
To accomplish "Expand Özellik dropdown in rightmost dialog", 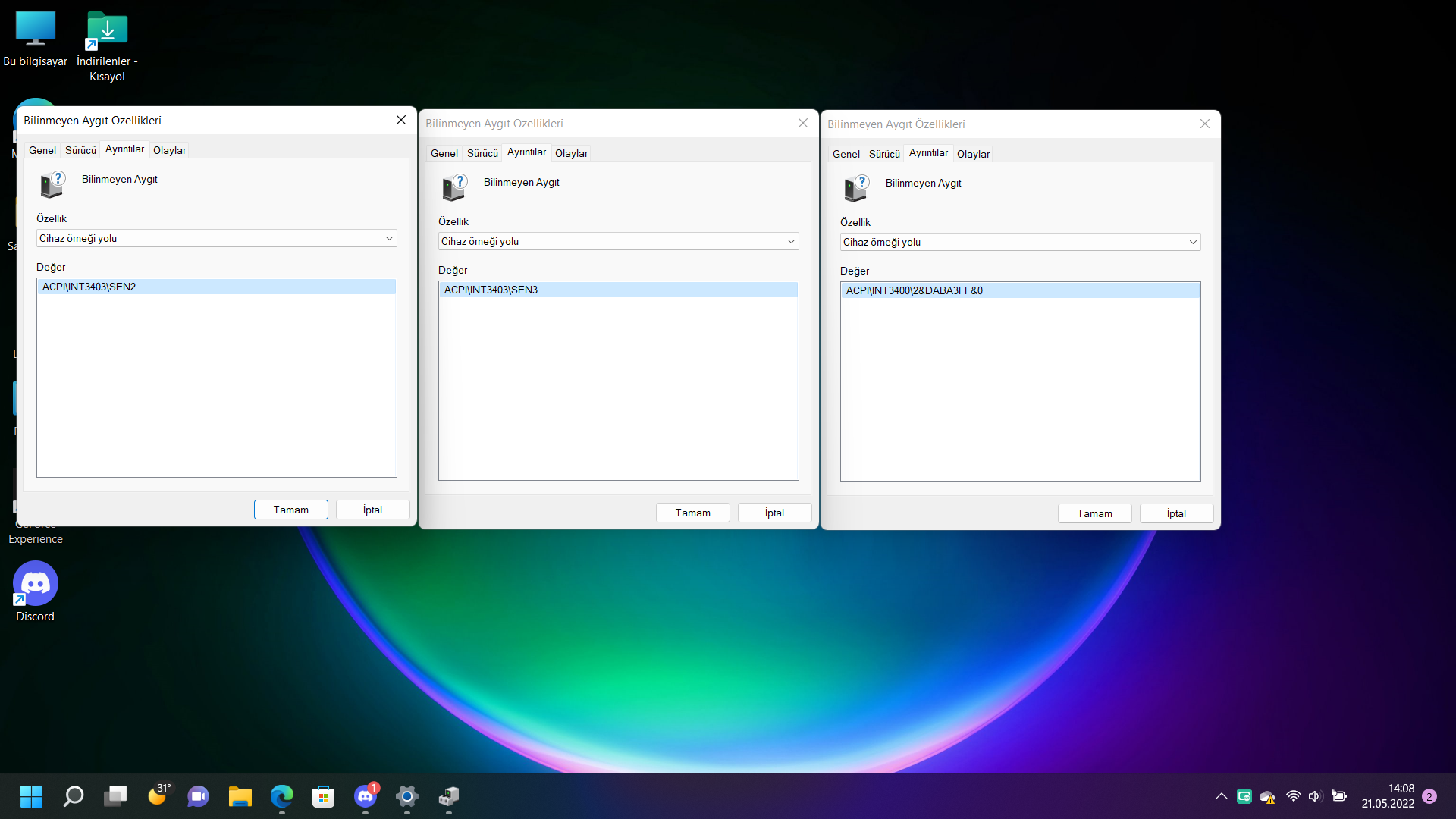I will pyautogui.click(x=1193, y=242).
